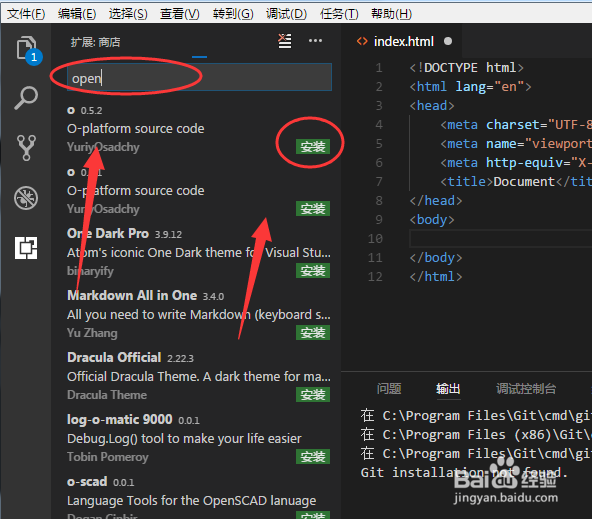Place cursor on the closing html tag
592x519 pixels.
pyautogui.click(x=436, y=277)
